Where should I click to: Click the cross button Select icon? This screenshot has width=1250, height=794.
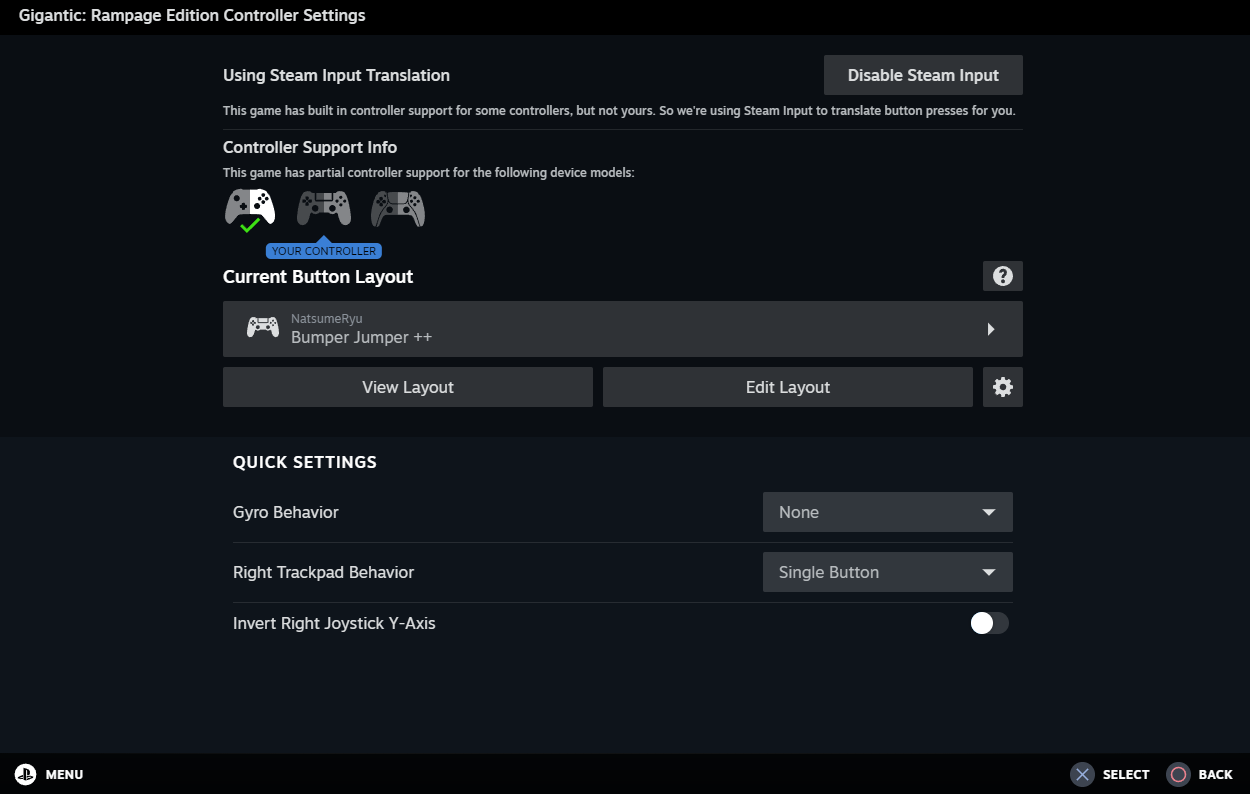pyautogui.click(x=1082, y=774)
